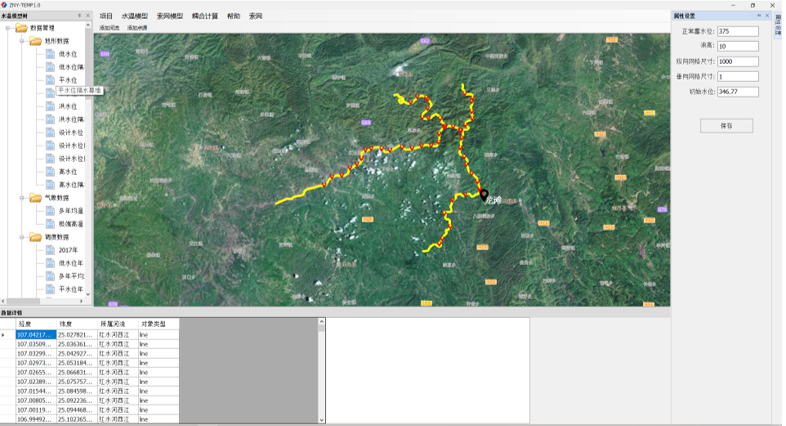Viewport: 786px width, 426px height.
Task: Click the second 添加 toolbar button
Action: click(137, 28)
